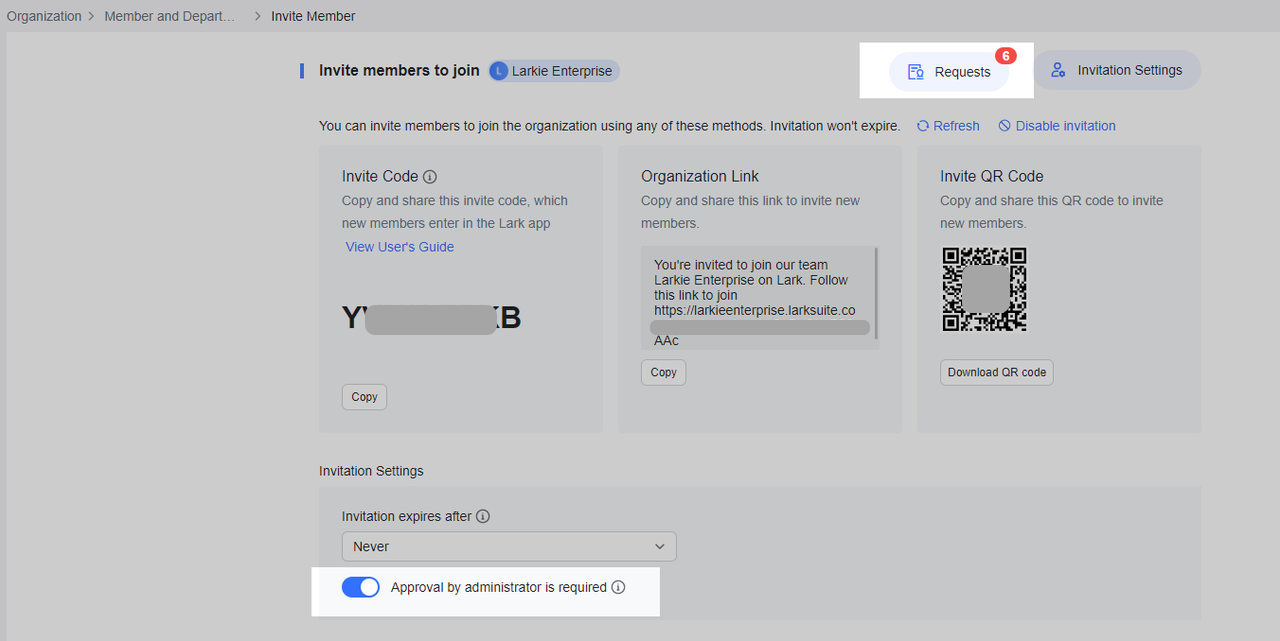Copy the organization link
The height and width of the screenshot is (641, 1280).
(x=663, y=372)
